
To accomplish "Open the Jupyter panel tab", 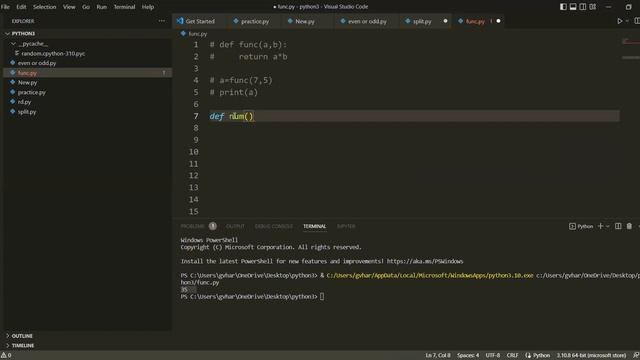I will click(346, 226).
